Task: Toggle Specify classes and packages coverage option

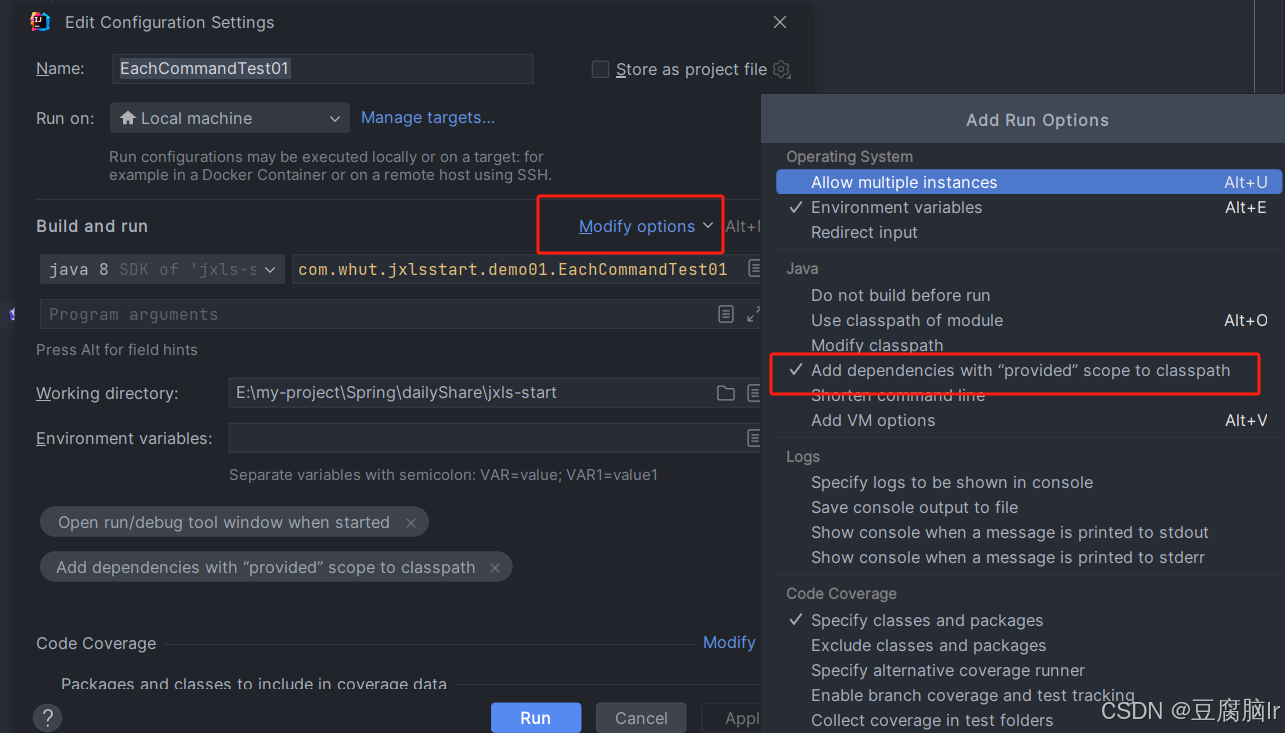Action: 1029,620
